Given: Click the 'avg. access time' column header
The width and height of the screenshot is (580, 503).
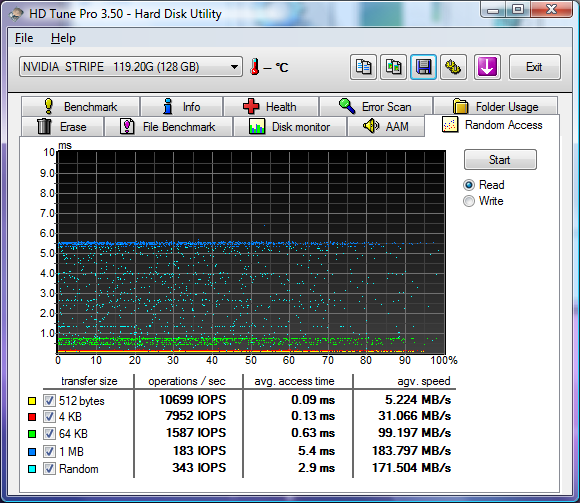Looking at the screenshot, I should click(x=294, y=381).
